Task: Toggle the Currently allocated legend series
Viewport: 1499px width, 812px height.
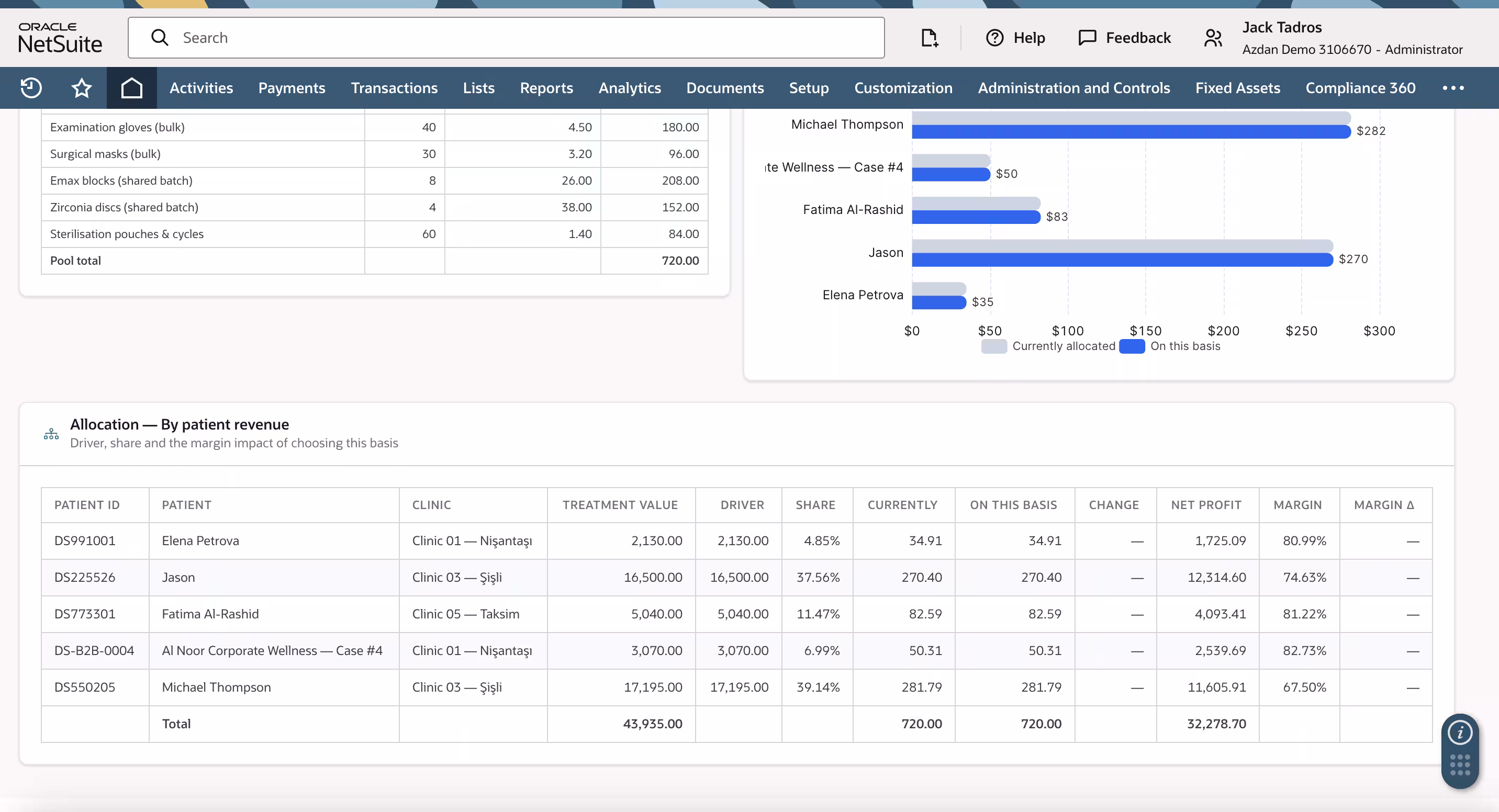Action: [x=1048, y=346]
